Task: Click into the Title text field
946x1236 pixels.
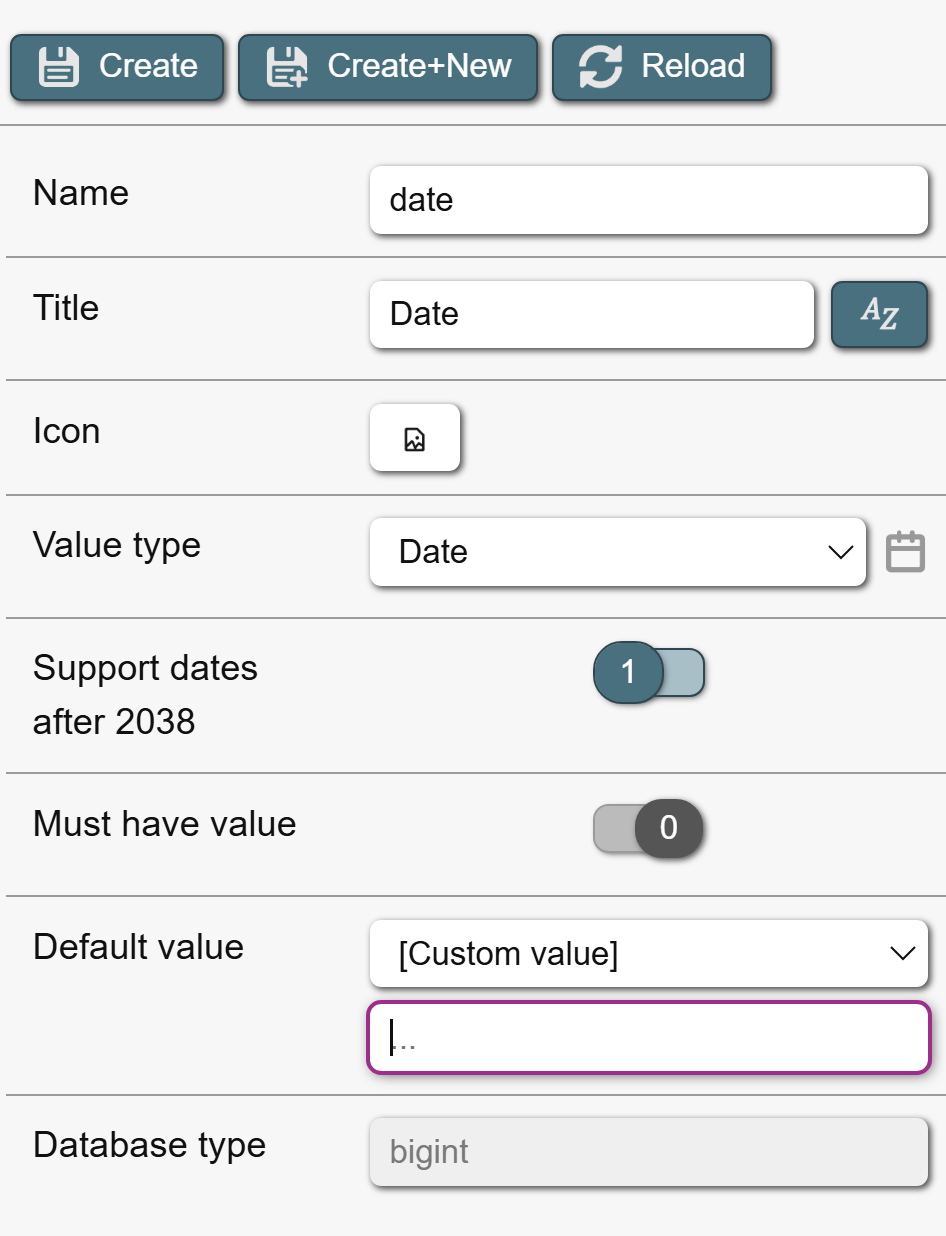Action: pos(591,314)
